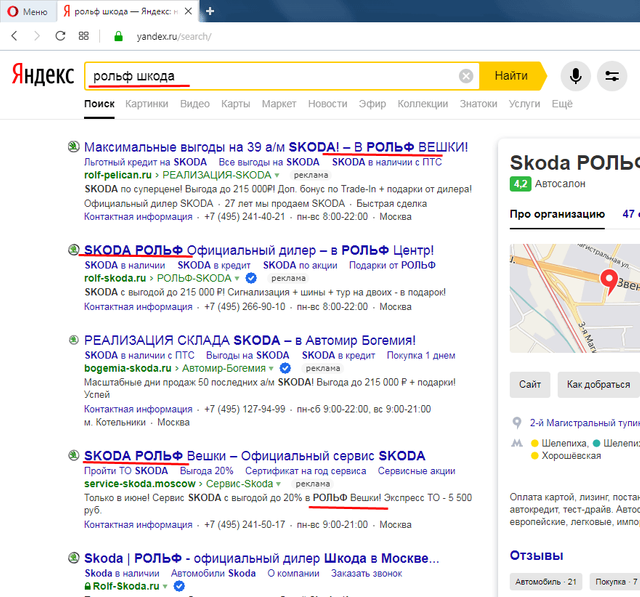640x597 pixels.
Task: Select the Поиск tab
Action: click(x=99, y=104)
